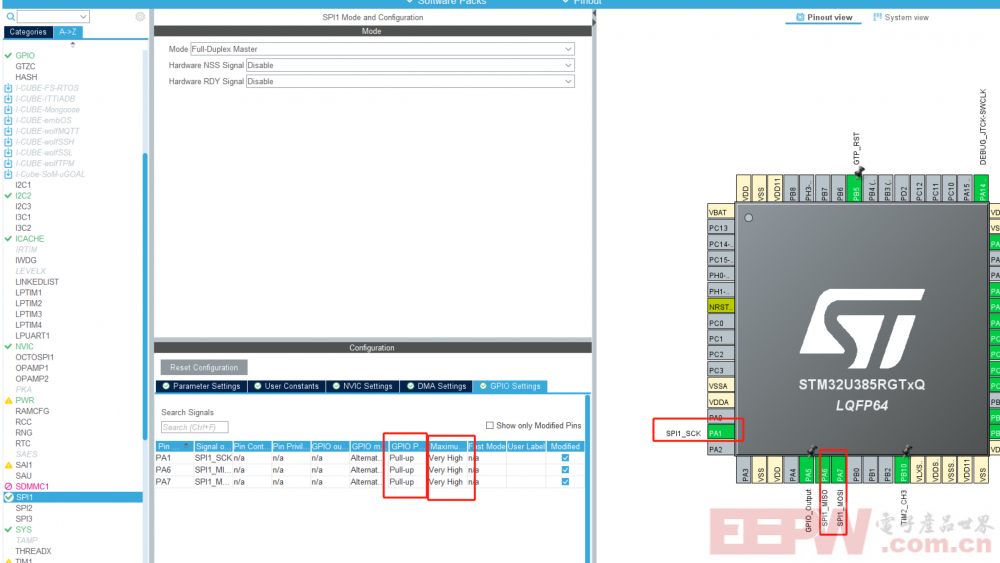Click the User Label column header
The image size is (1000, 563).
(x=526, y=446)
